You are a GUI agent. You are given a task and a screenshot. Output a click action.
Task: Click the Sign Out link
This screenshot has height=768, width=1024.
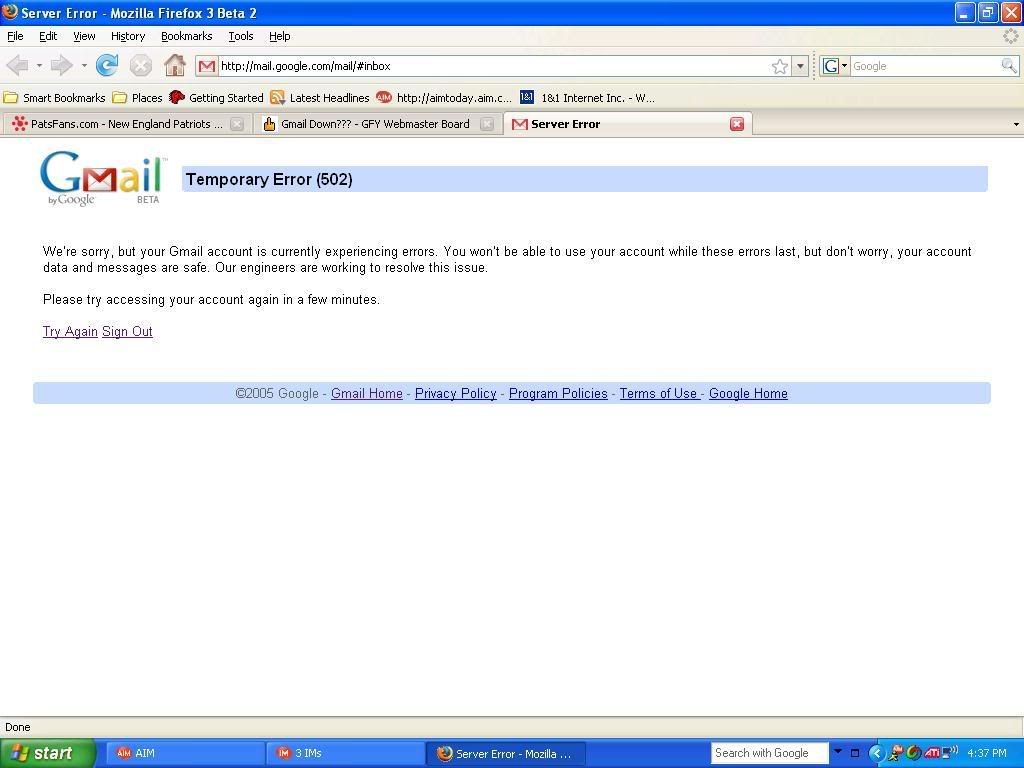pos(127,332)
